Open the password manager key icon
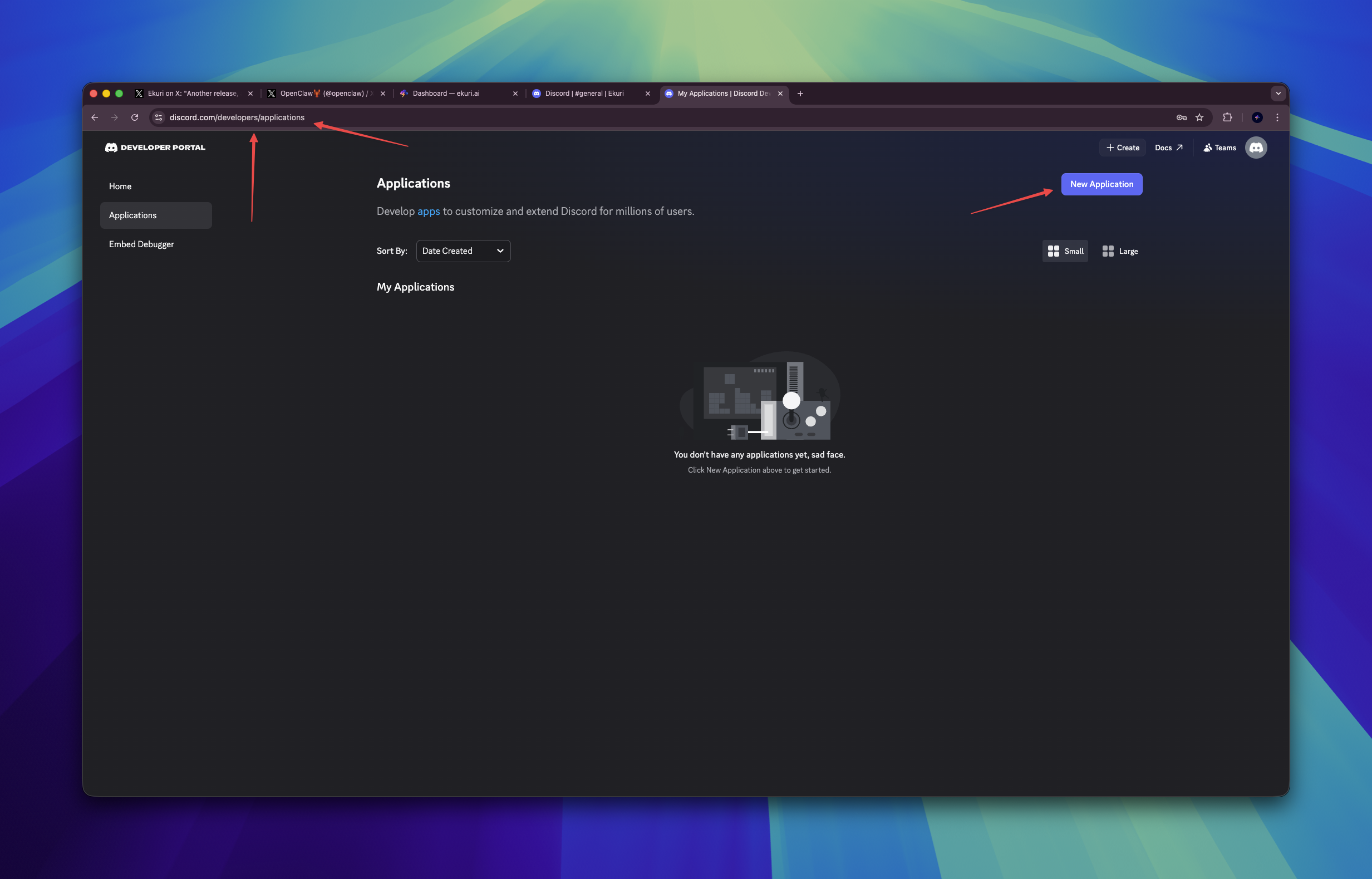 click(x=1182, y=117)
